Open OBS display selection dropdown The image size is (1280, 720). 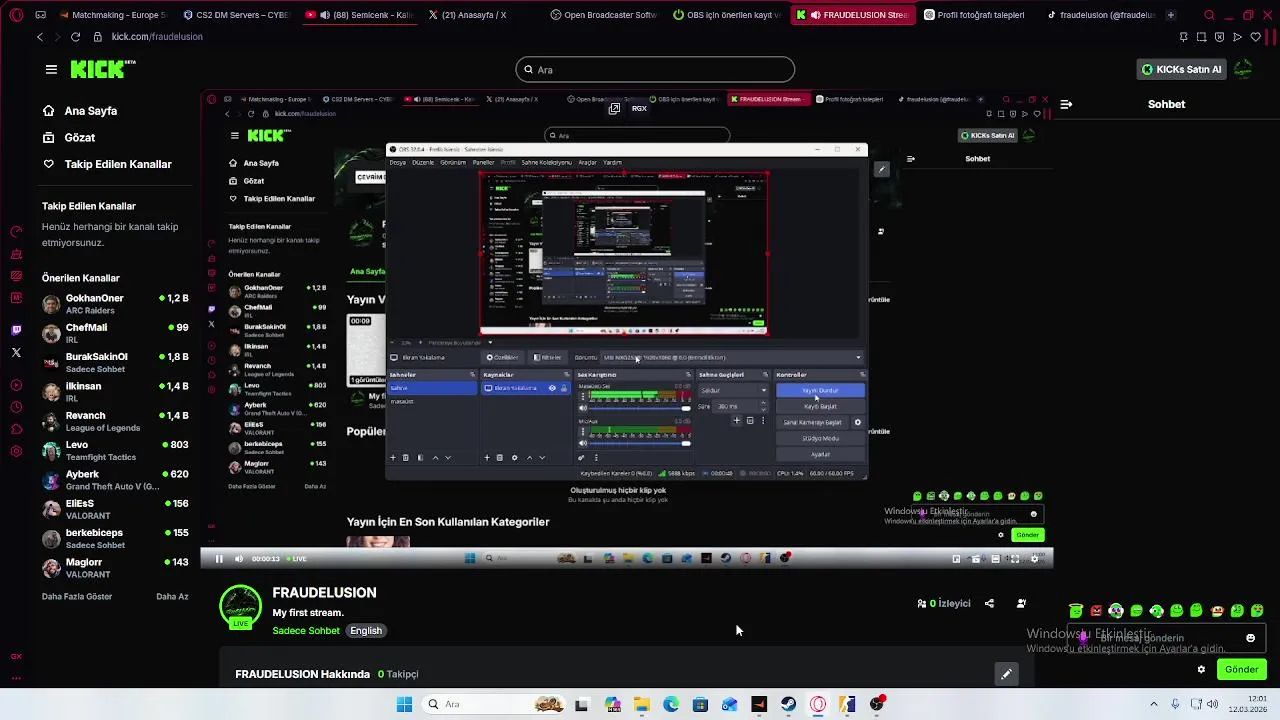tap(731, 357)
